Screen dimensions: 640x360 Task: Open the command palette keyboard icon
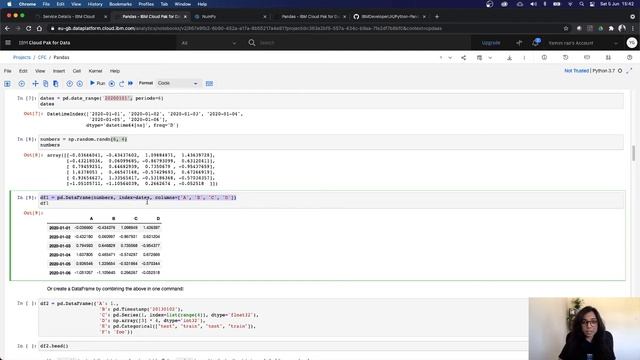209,83
